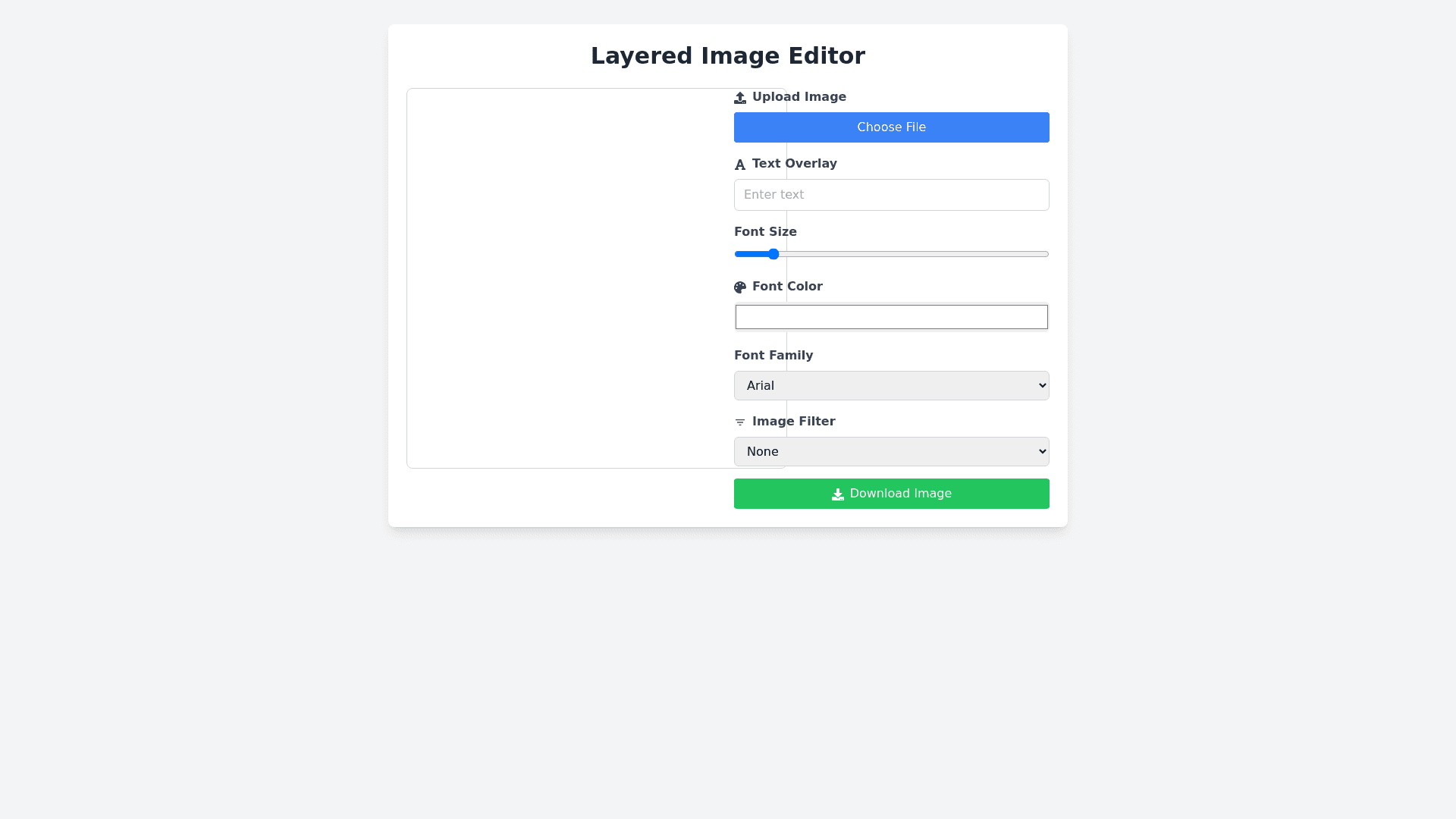Viewport: 1456px width, 819px height.
Task: Click the Font Size slider handle
Action: pyautogui.click(x=773, y=254)
